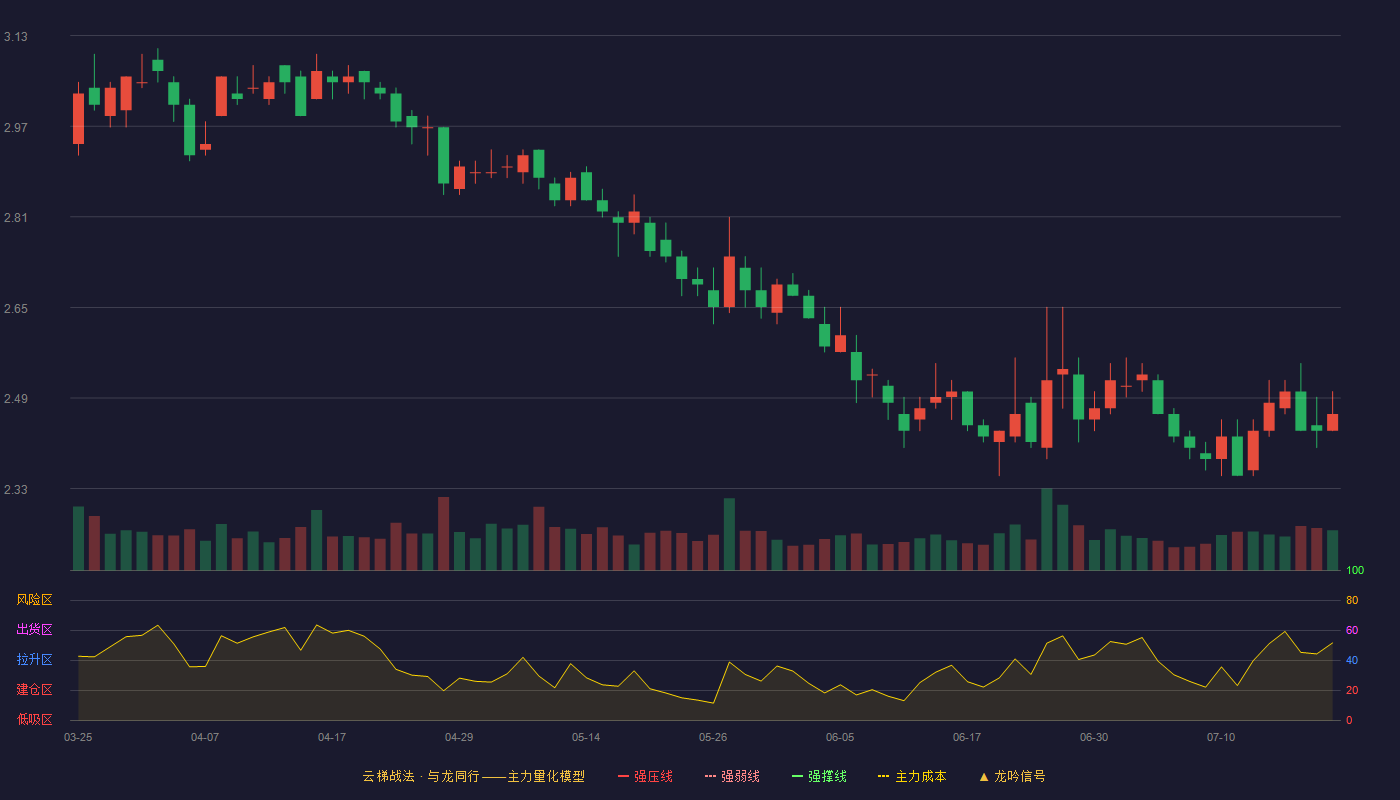Click the 建仓区 zone label

35,690
